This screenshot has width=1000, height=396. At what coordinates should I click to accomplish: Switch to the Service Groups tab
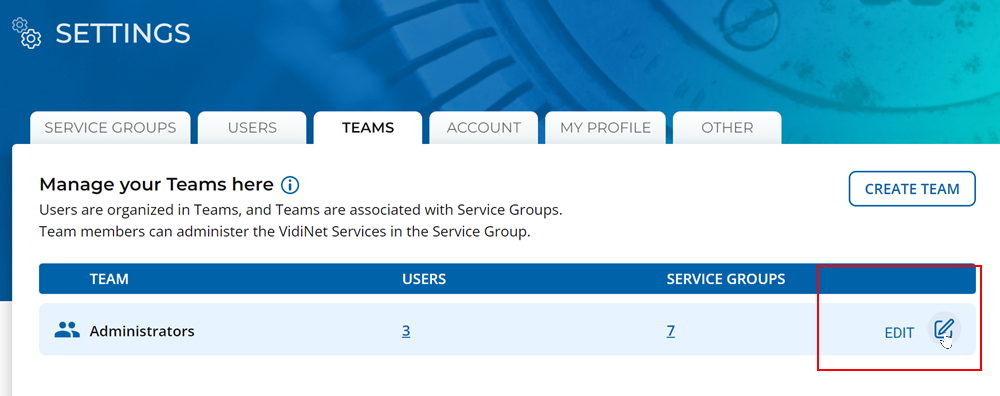[x=110, y=128]
